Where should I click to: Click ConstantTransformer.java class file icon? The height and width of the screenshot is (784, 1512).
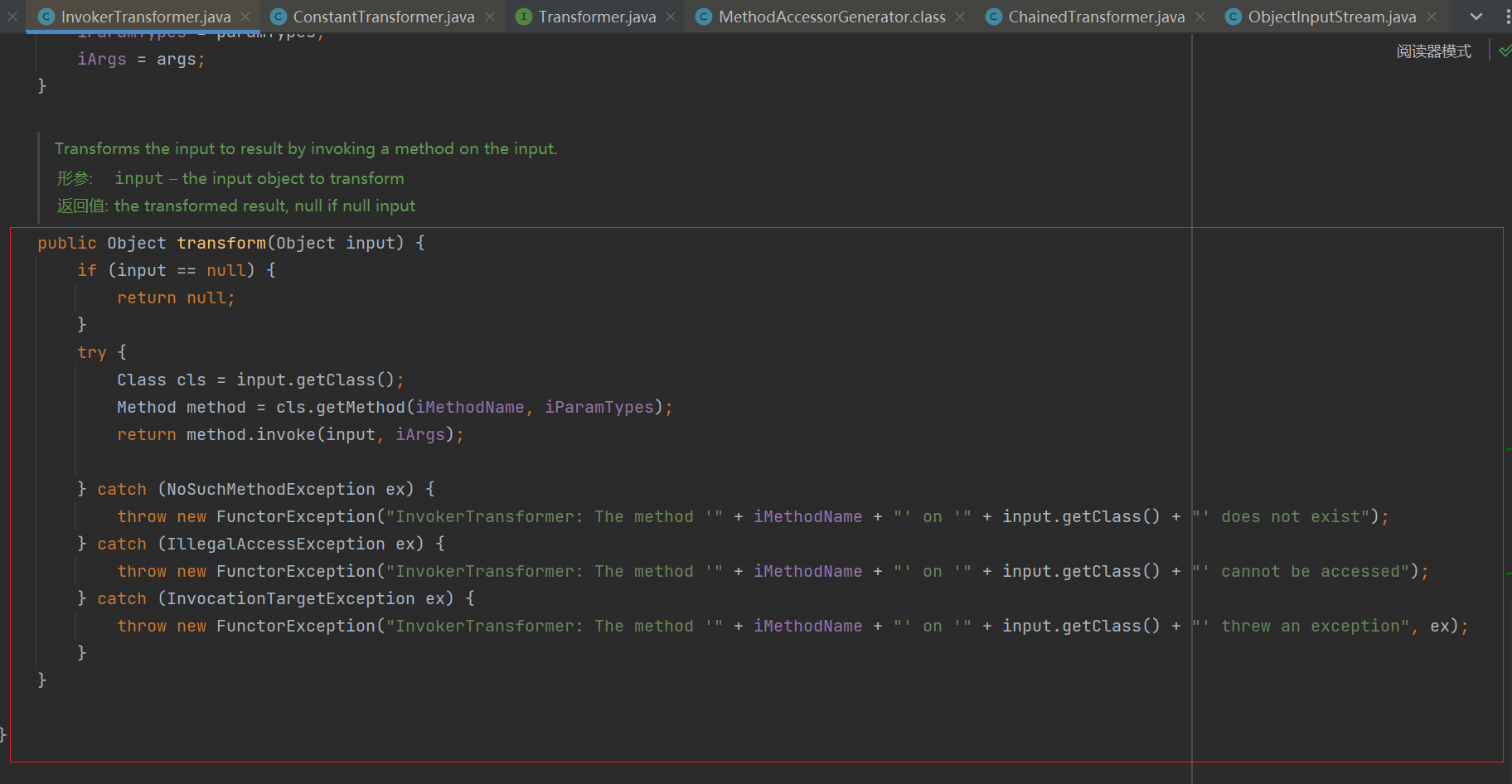click(x=279, y=17)
